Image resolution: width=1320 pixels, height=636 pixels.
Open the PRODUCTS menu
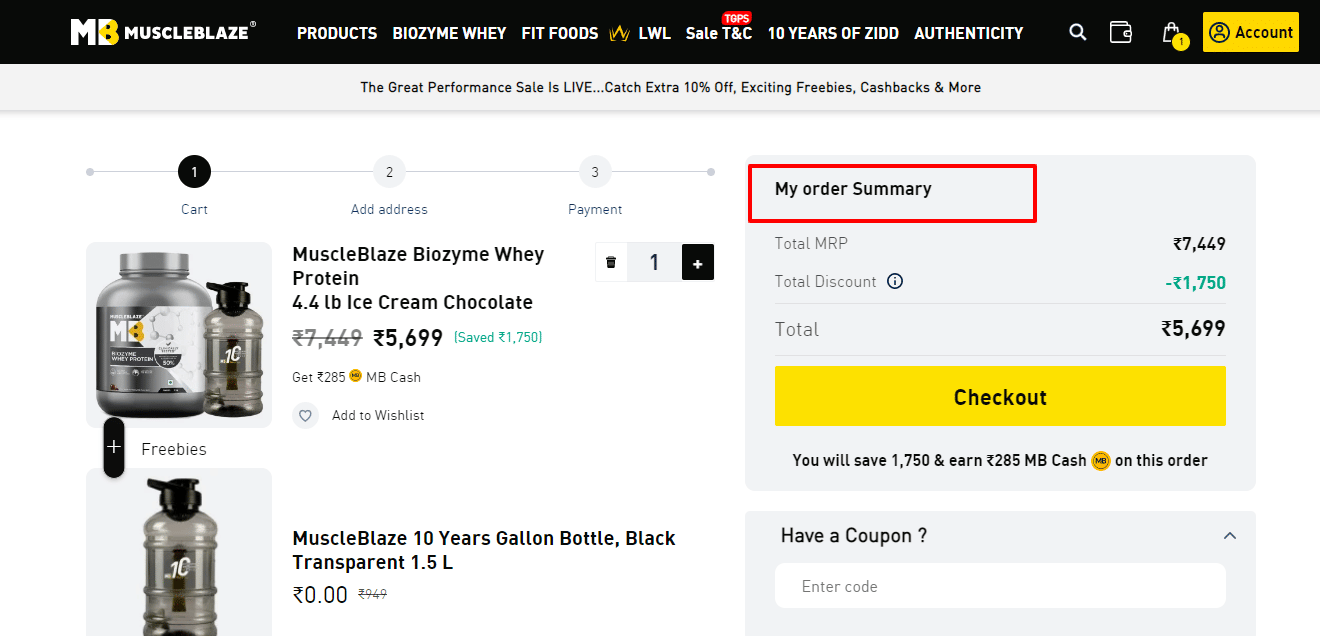(337, 33)
